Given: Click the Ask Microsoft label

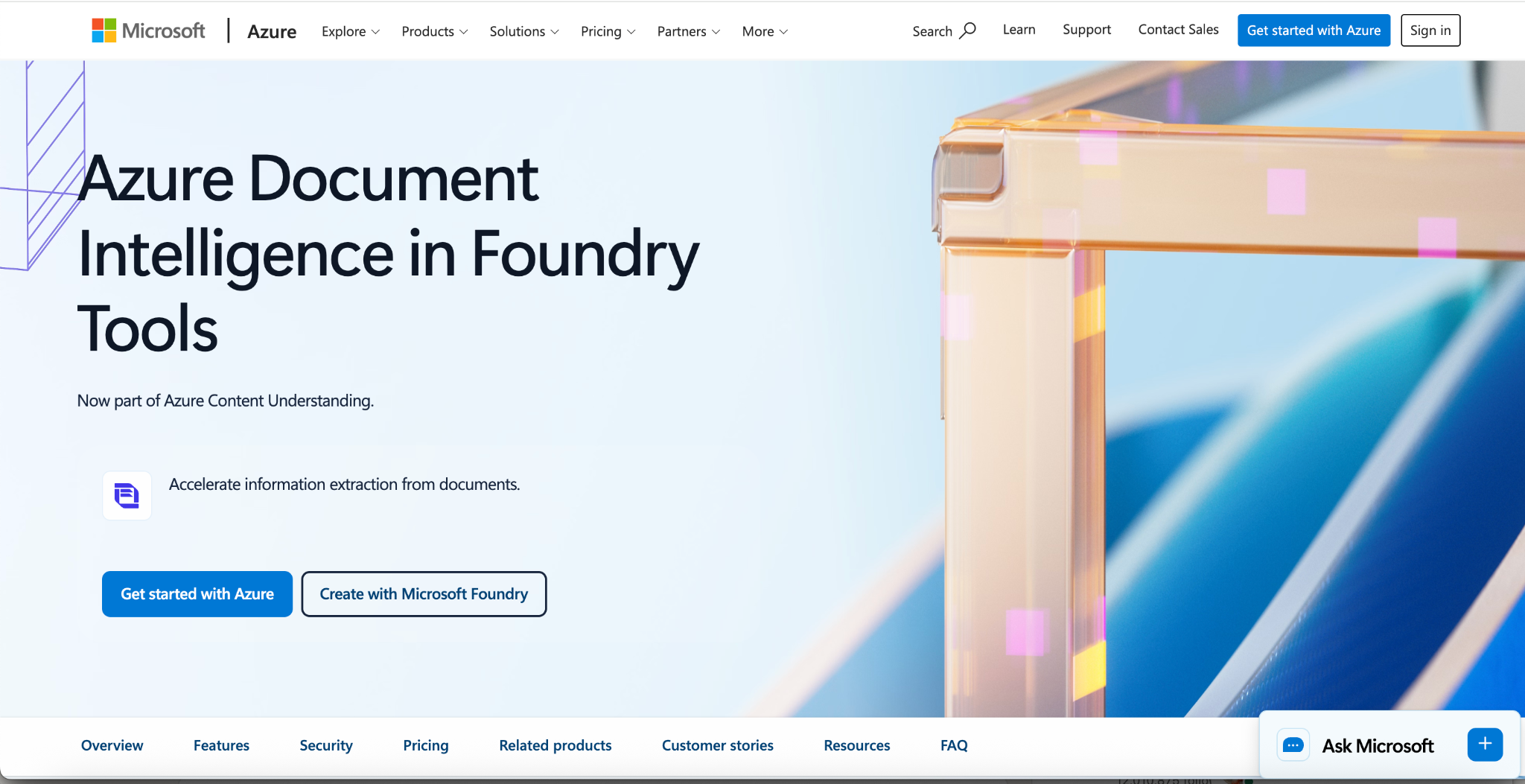Looking at the screenshot, I should coord(1378,745).
